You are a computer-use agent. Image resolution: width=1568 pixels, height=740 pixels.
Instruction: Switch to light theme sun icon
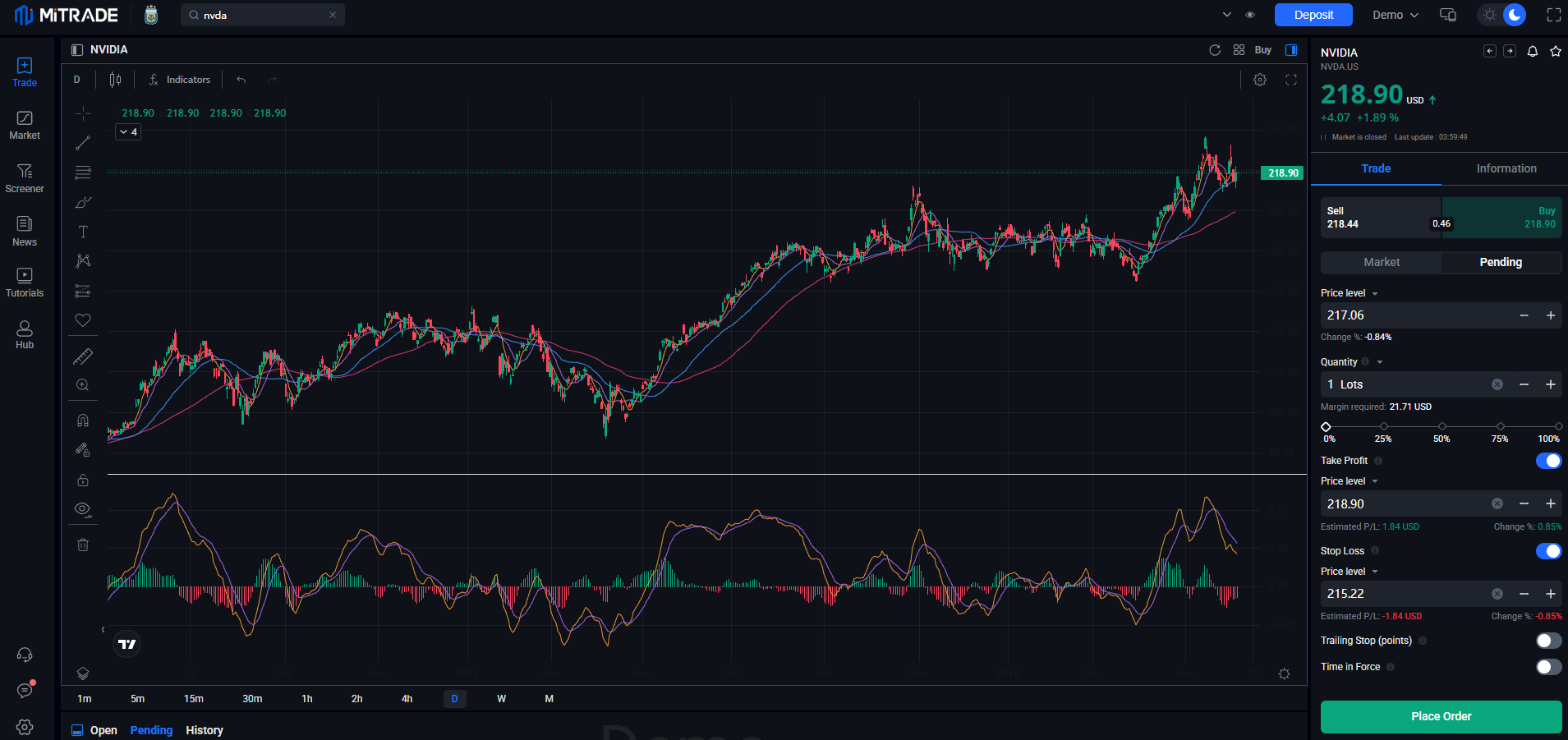click(1490, 15)
